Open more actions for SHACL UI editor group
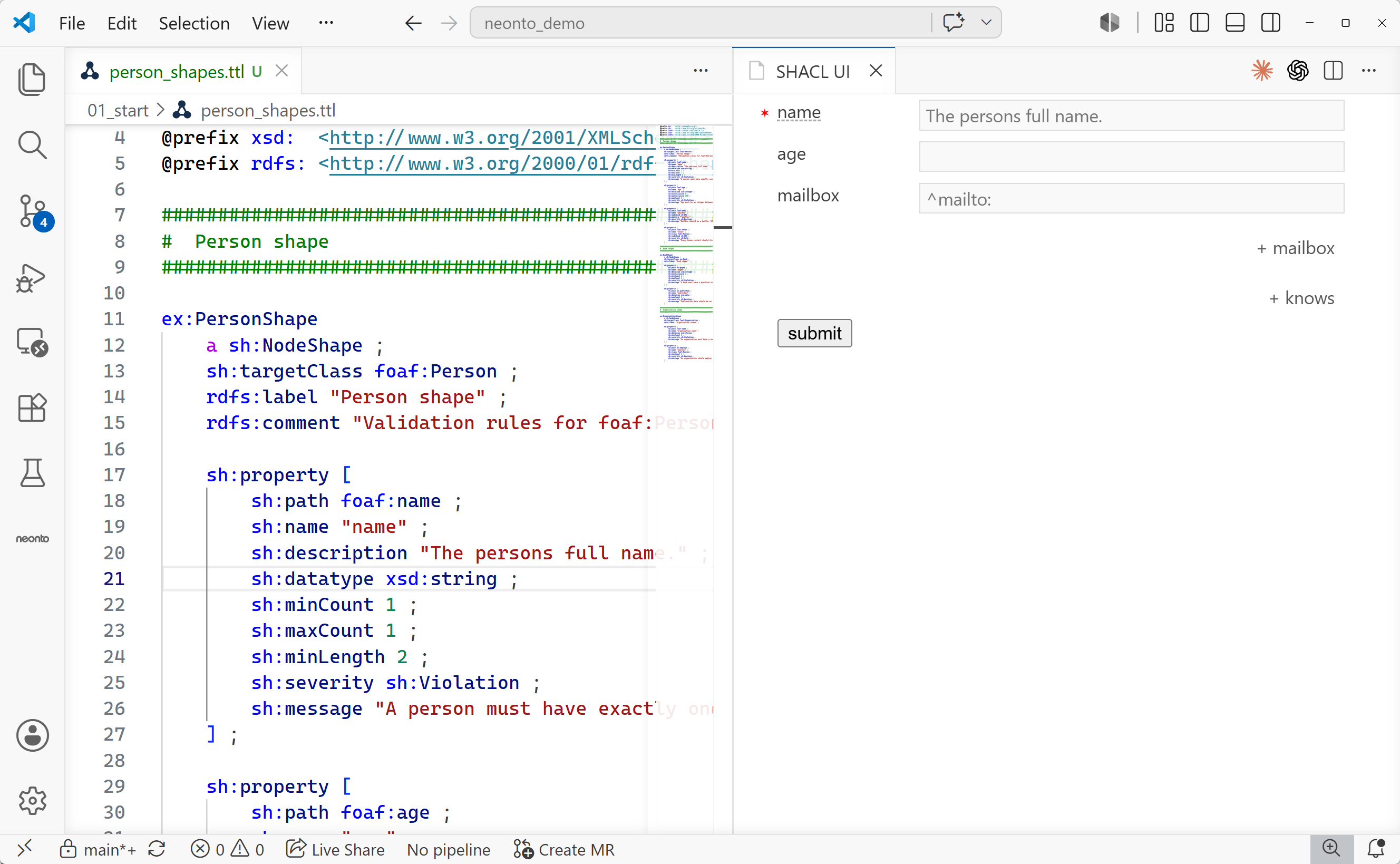Image resolution: width=1400 pixels, height=864 pixels. click(1368, 71)
